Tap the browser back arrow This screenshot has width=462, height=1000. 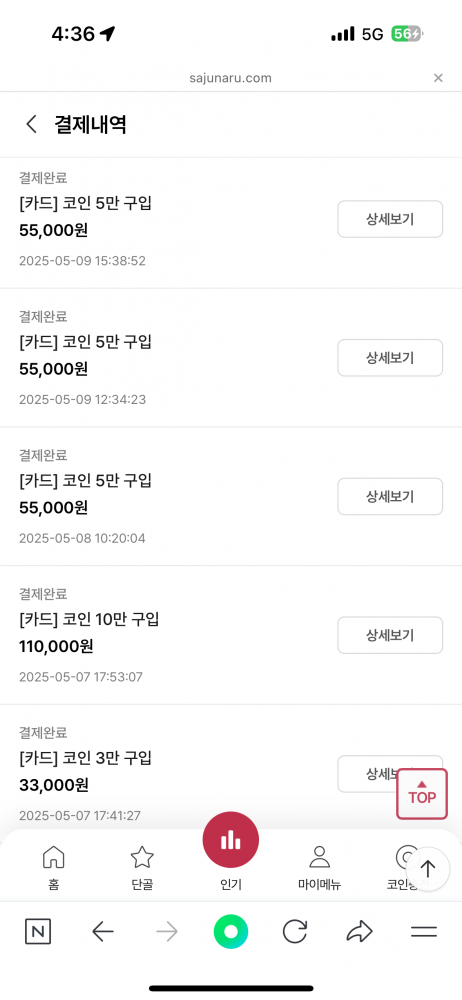click(103, 932)
